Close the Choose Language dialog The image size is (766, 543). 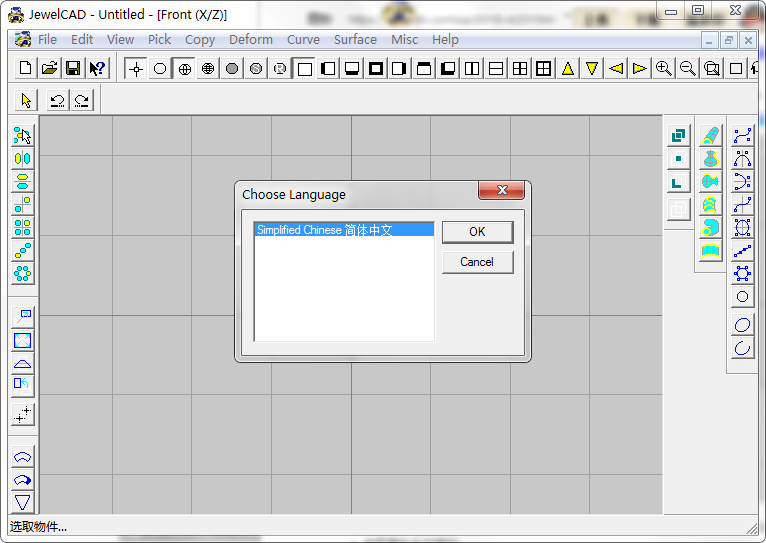click(501, 190)
